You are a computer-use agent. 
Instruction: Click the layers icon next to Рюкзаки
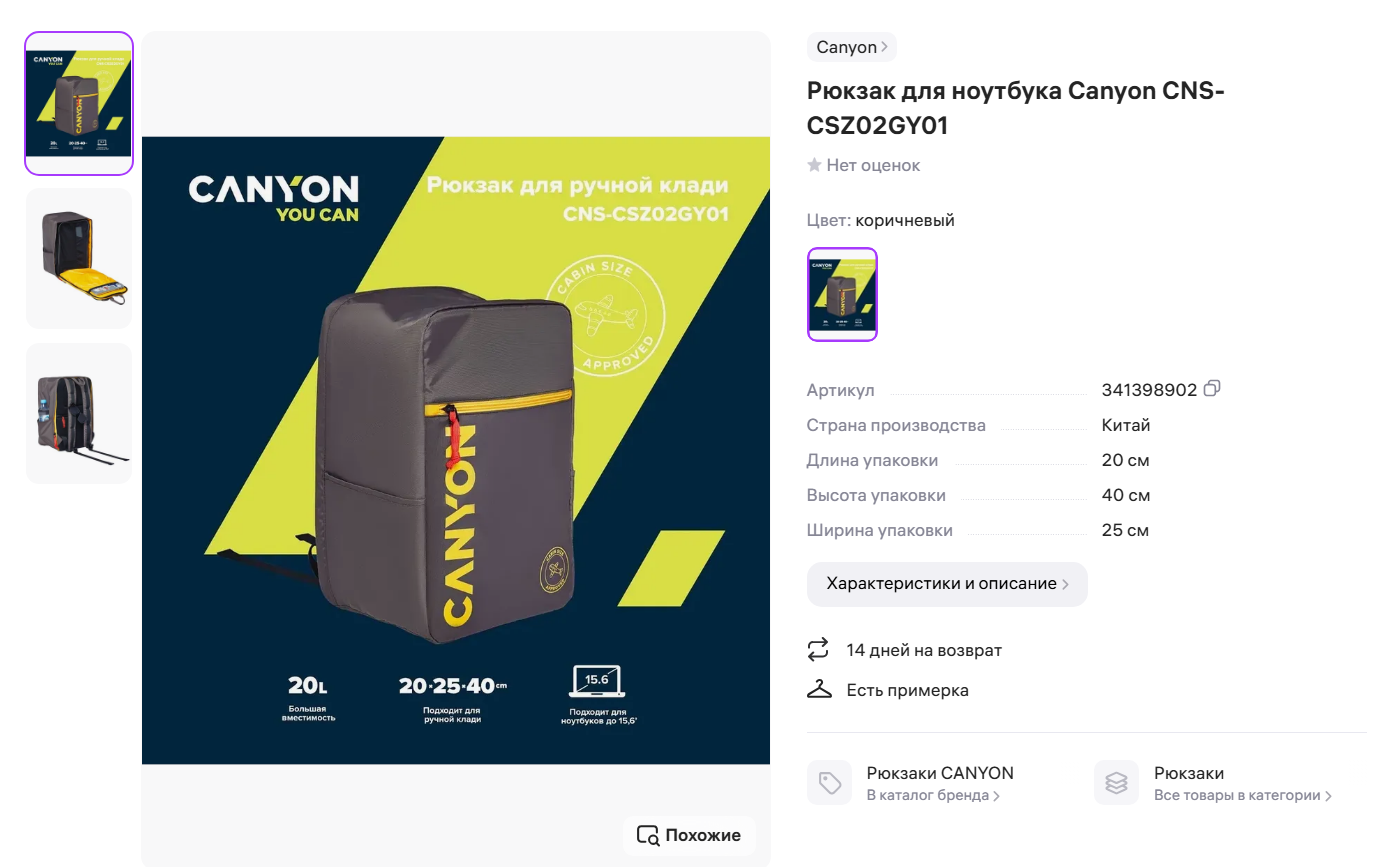[x=1116, y=782]
